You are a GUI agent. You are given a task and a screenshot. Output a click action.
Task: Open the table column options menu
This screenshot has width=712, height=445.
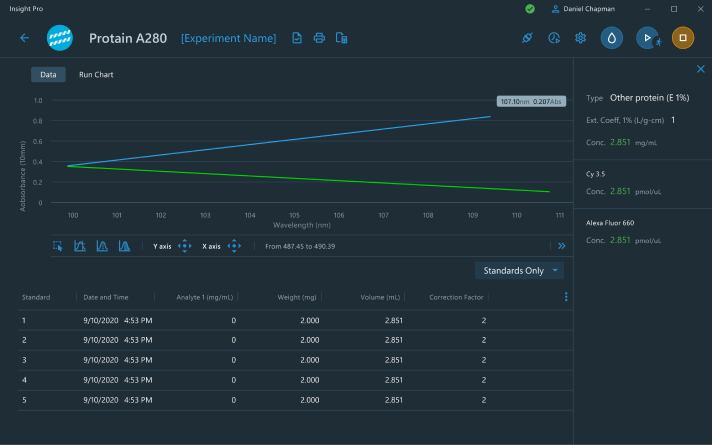[566, 297]
